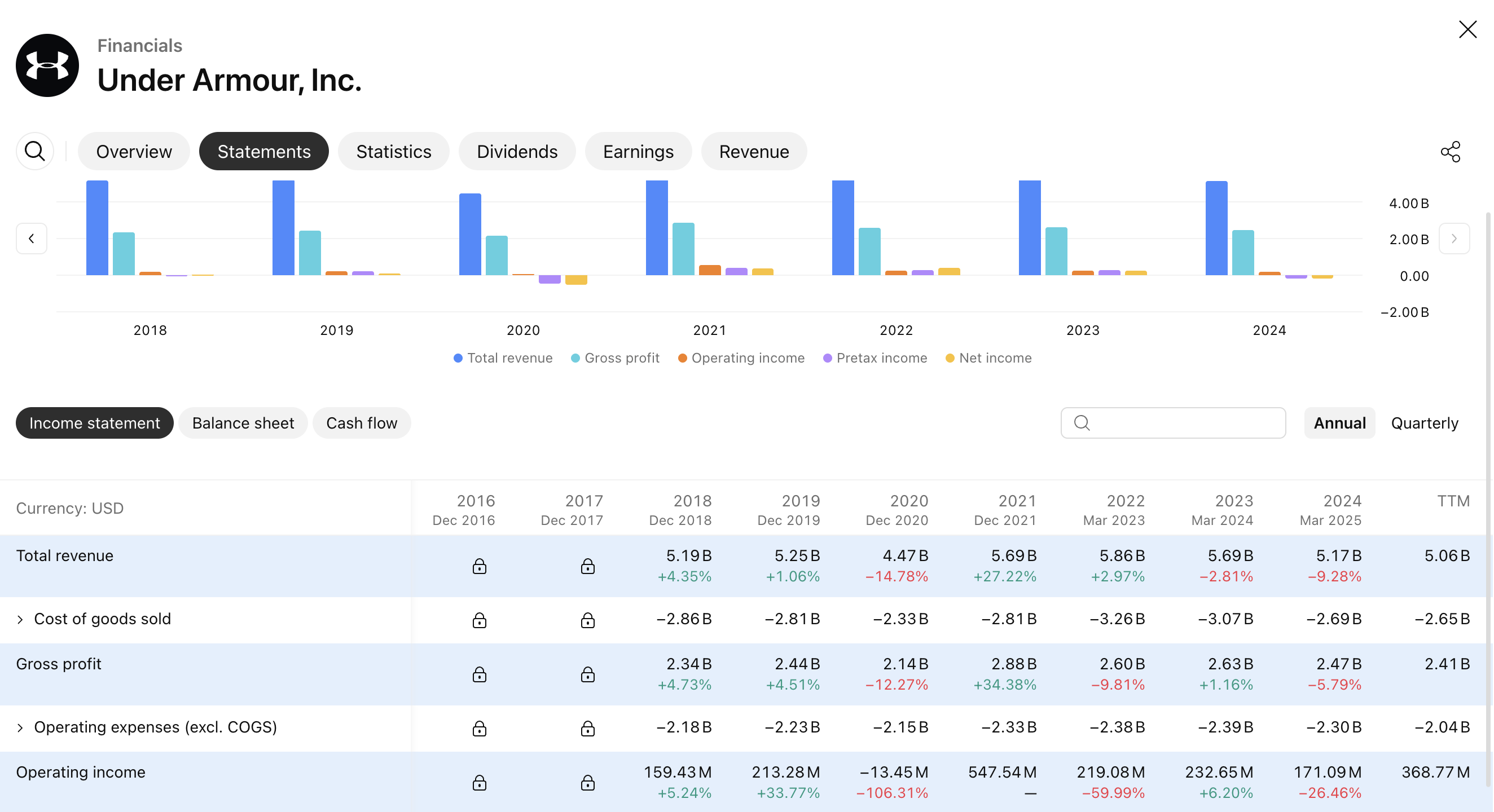
Task: Click the 2021 Dec 2021 column header
Action: [x=1005, y=509]
